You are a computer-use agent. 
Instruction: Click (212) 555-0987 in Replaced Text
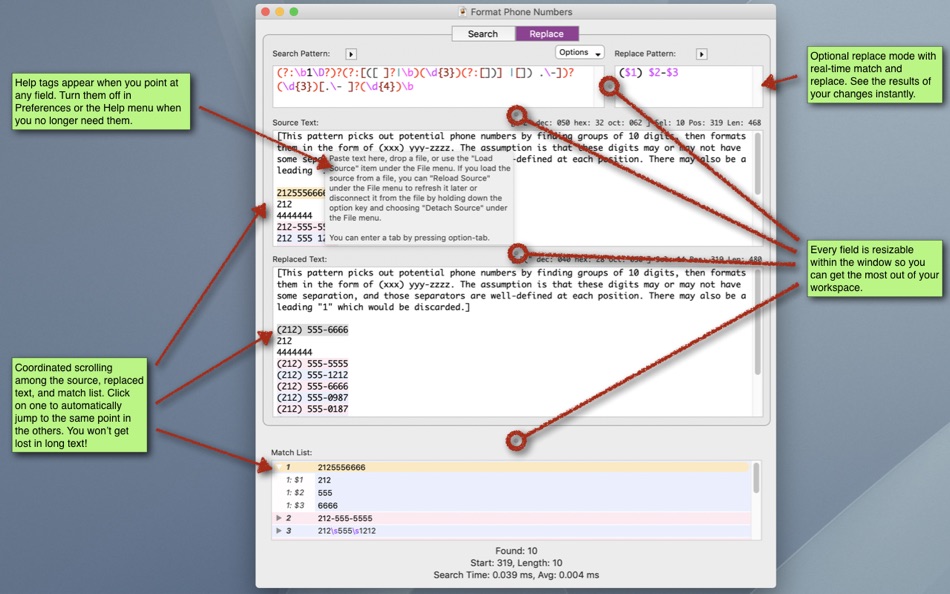(313, 398)
